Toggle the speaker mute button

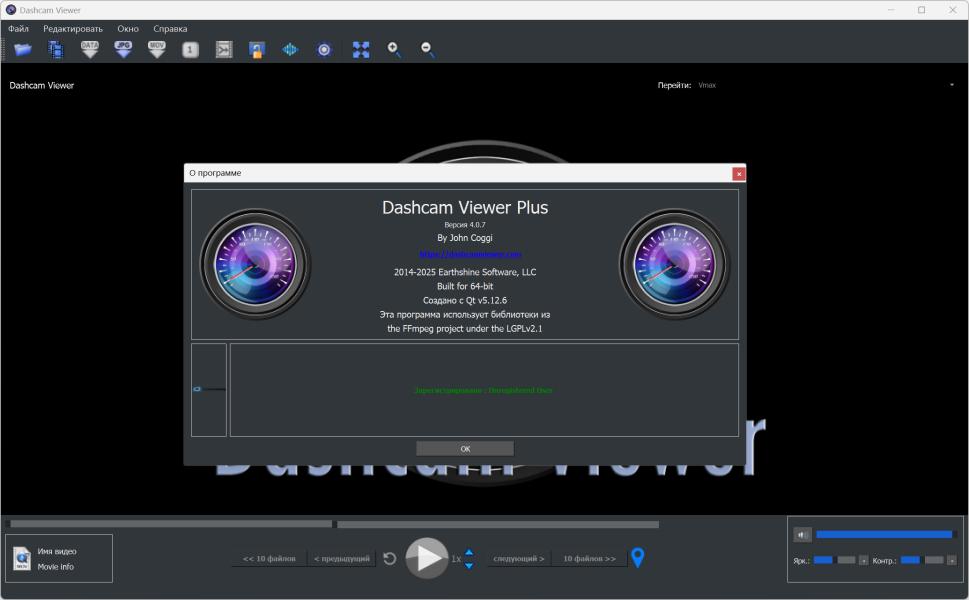[x=802, y=534]
